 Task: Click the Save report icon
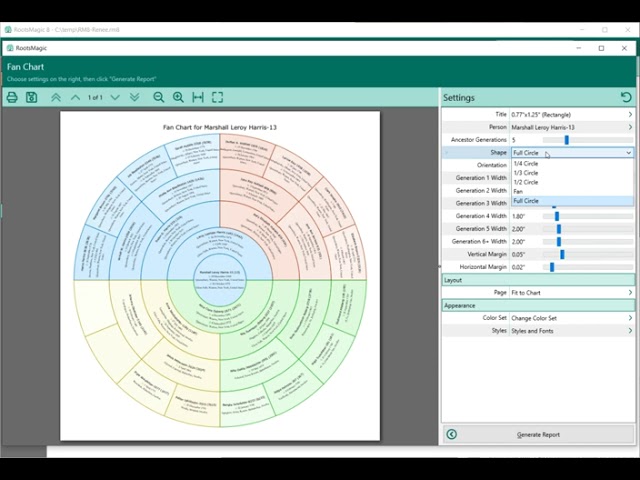tap(32, 97)
